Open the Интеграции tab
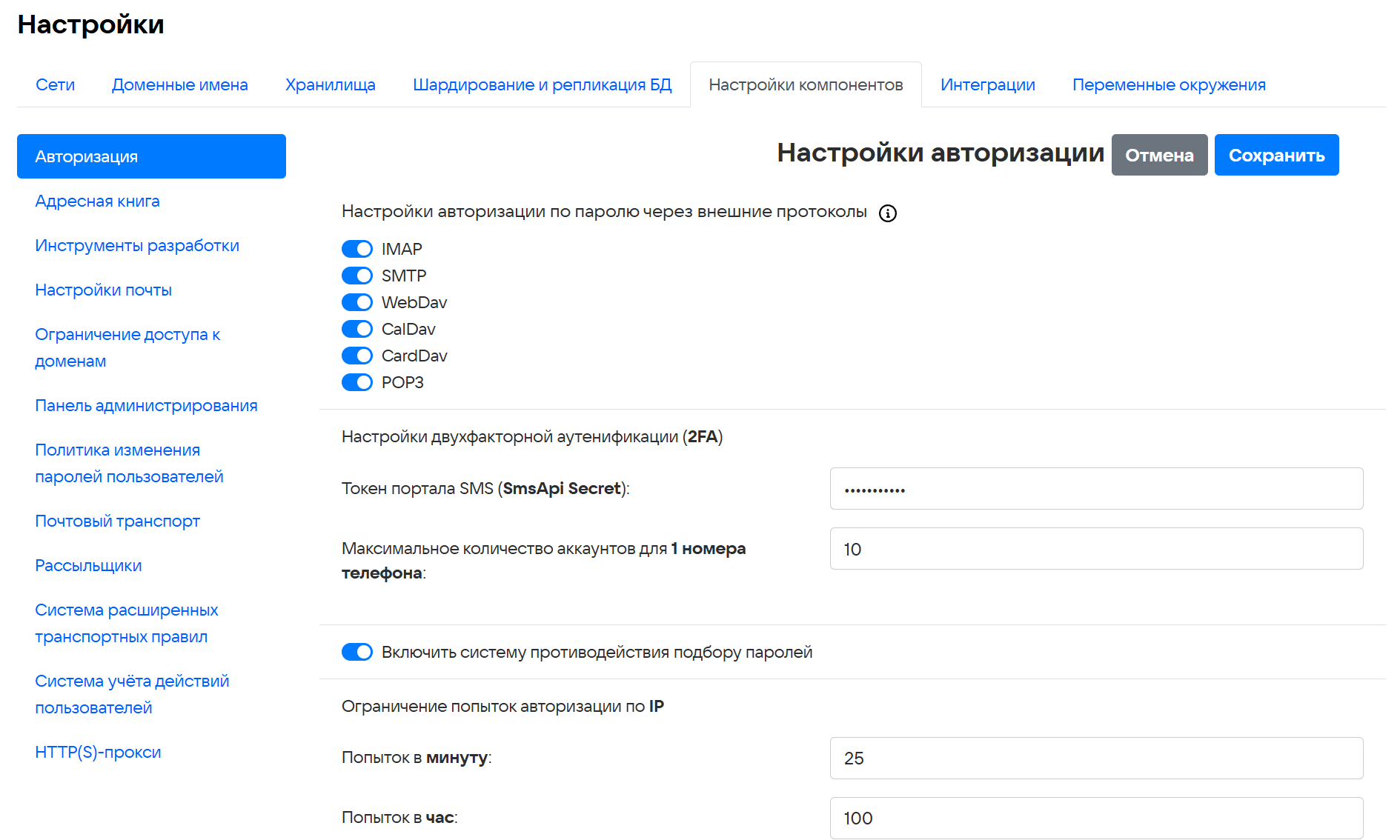The width and height of the screenshot is (1400, 840). click(x=988, y=84)
